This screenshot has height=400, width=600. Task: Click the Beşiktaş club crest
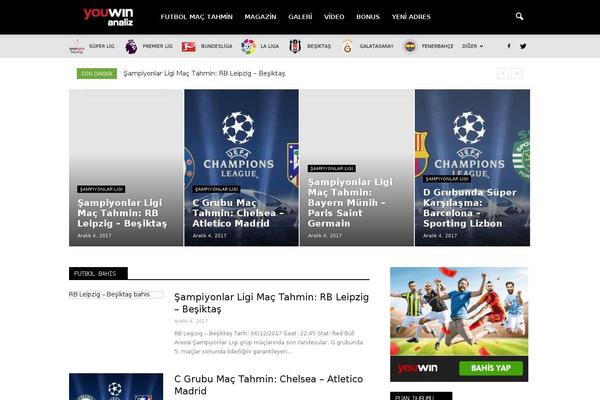pos(295,46)
